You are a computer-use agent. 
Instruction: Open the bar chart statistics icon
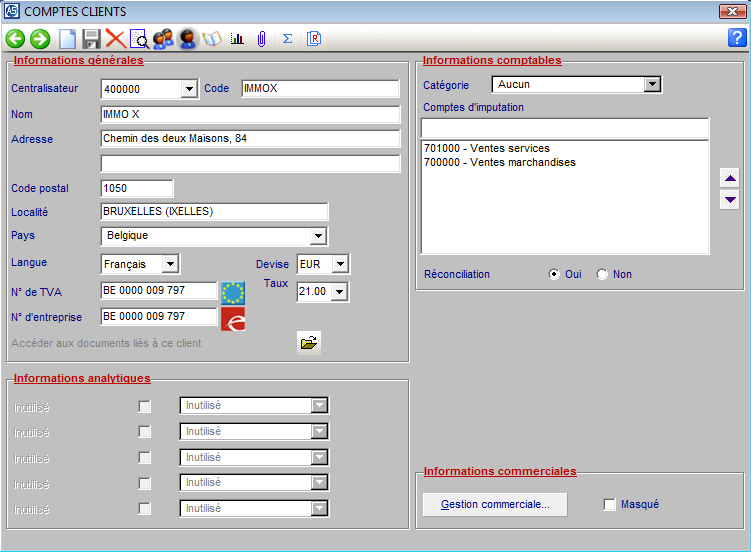[x=237, y=39]
